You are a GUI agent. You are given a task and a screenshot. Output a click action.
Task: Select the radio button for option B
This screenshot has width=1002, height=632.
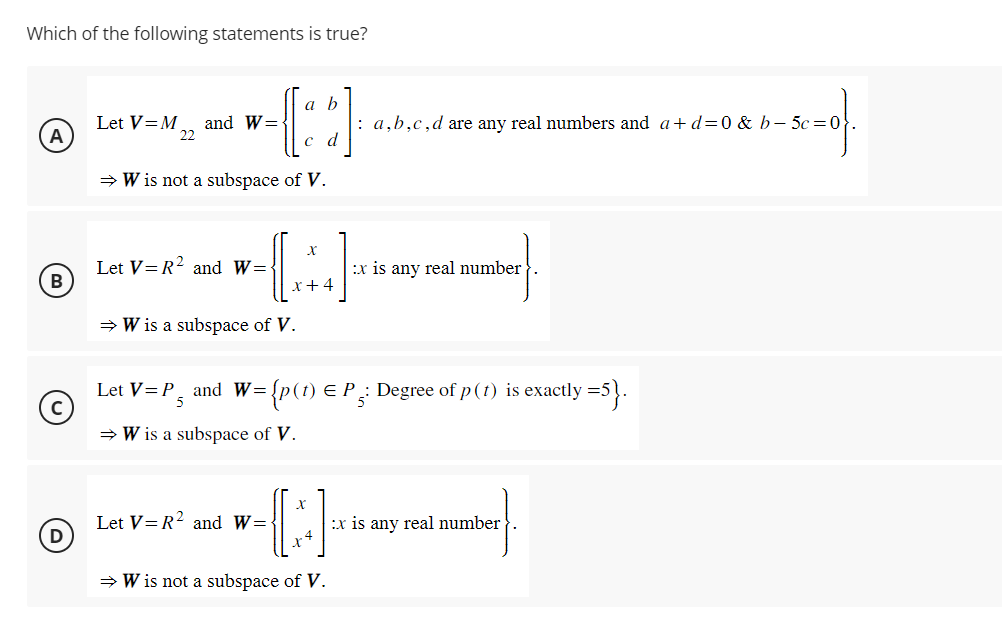click(x=57, y=280)
